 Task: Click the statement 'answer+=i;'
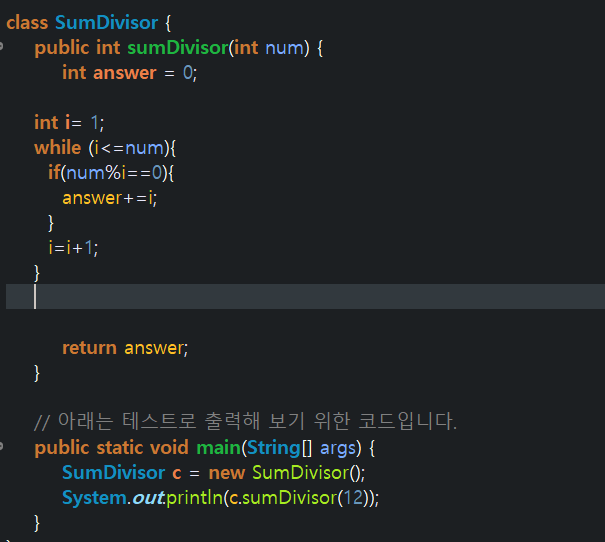coord(110,198)
